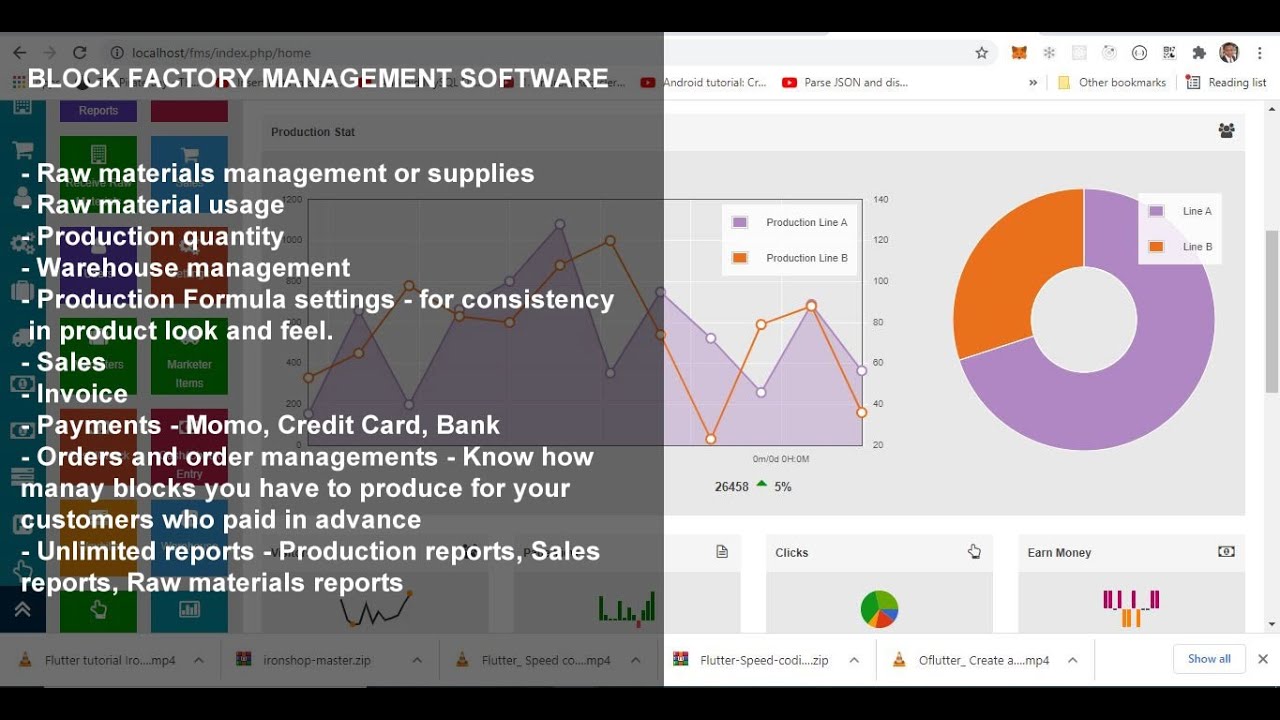
Task: Toggle the Line B legend in the donut chart
Action: [x=1180, y=246]
